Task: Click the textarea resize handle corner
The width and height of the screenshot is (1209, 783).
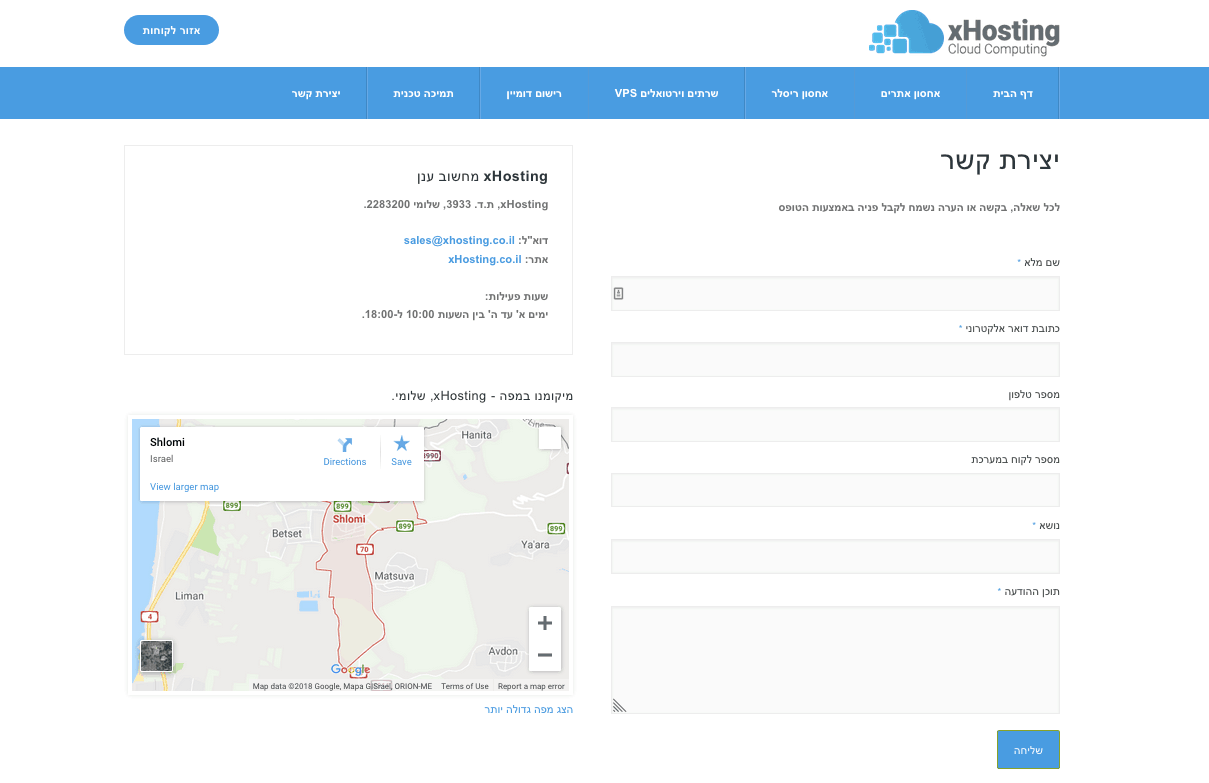Action: click(619, 705)
